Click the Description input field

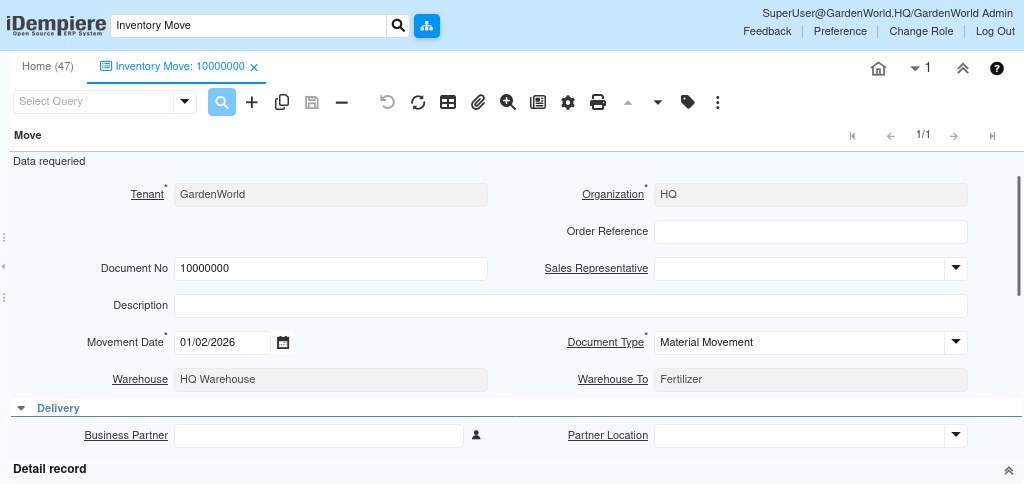570,306
